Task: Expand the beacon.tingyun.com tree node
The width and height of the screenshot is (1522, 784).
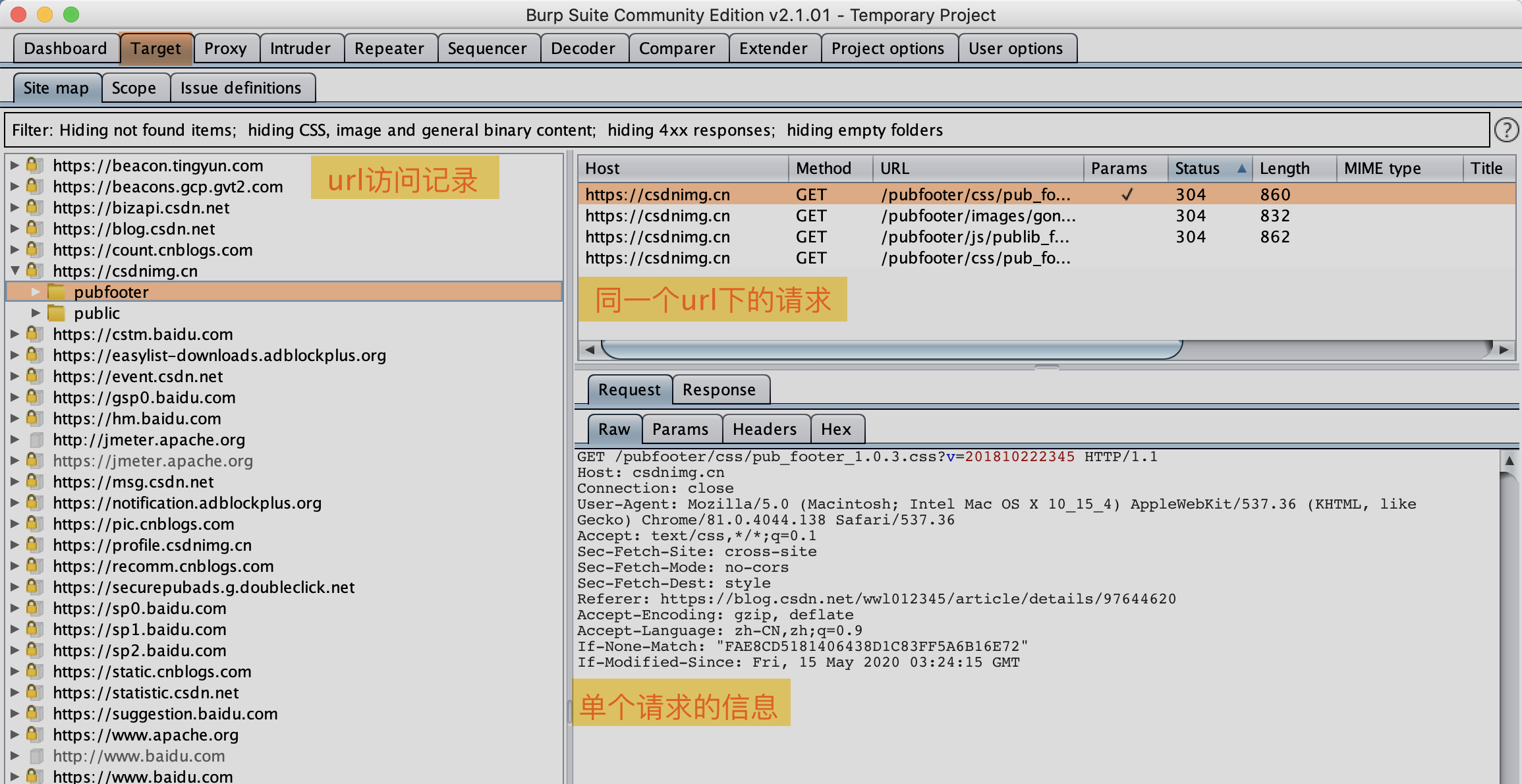Action: (14, 165)
